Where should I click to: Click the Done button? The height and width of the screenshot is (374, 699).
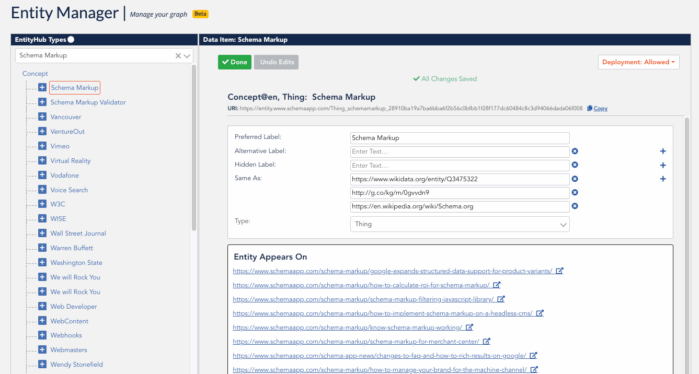pos(234,62)
